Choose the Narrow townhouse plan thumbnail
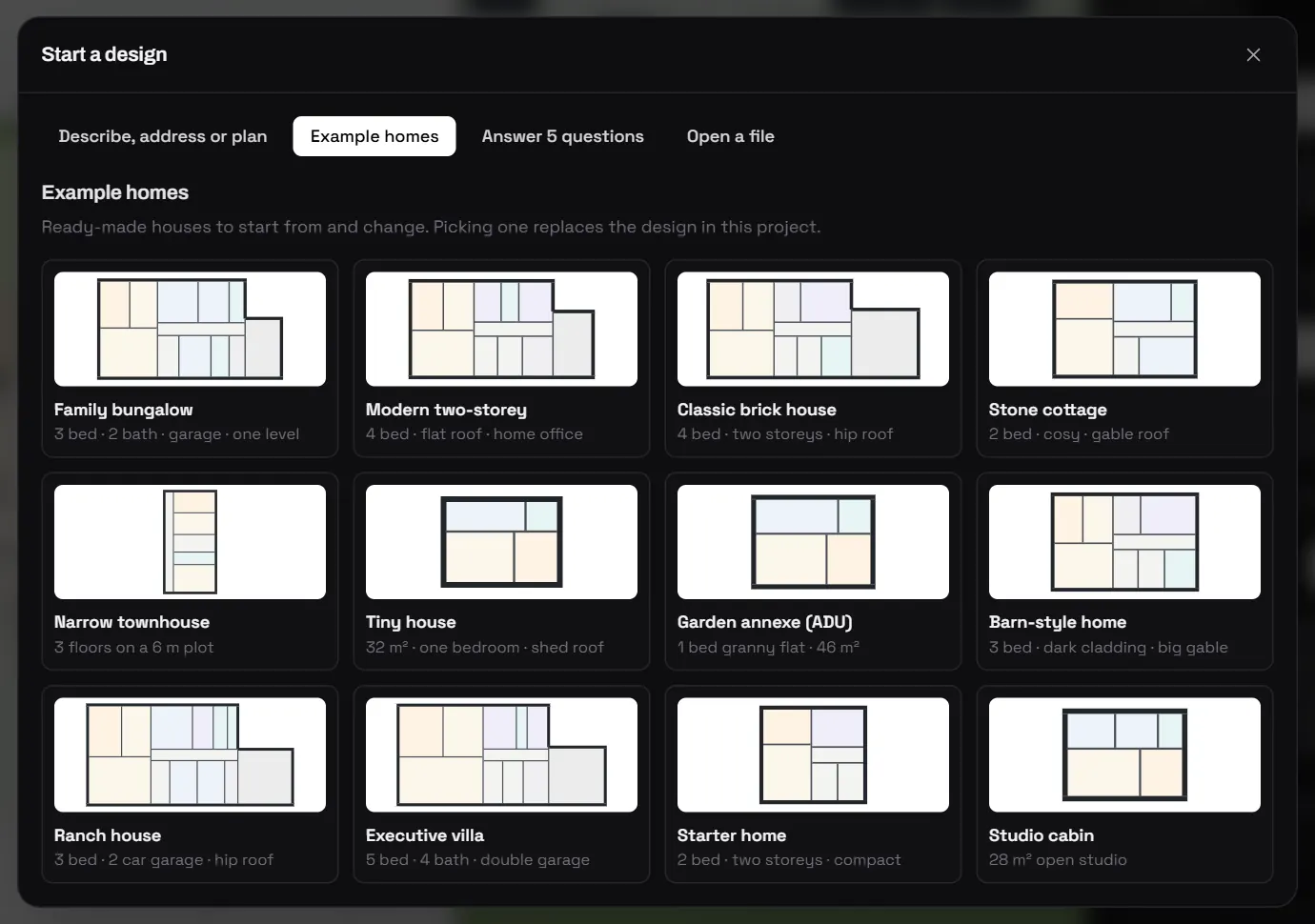The height and width of the screenshot is (924, 1315). click(190, 542)
